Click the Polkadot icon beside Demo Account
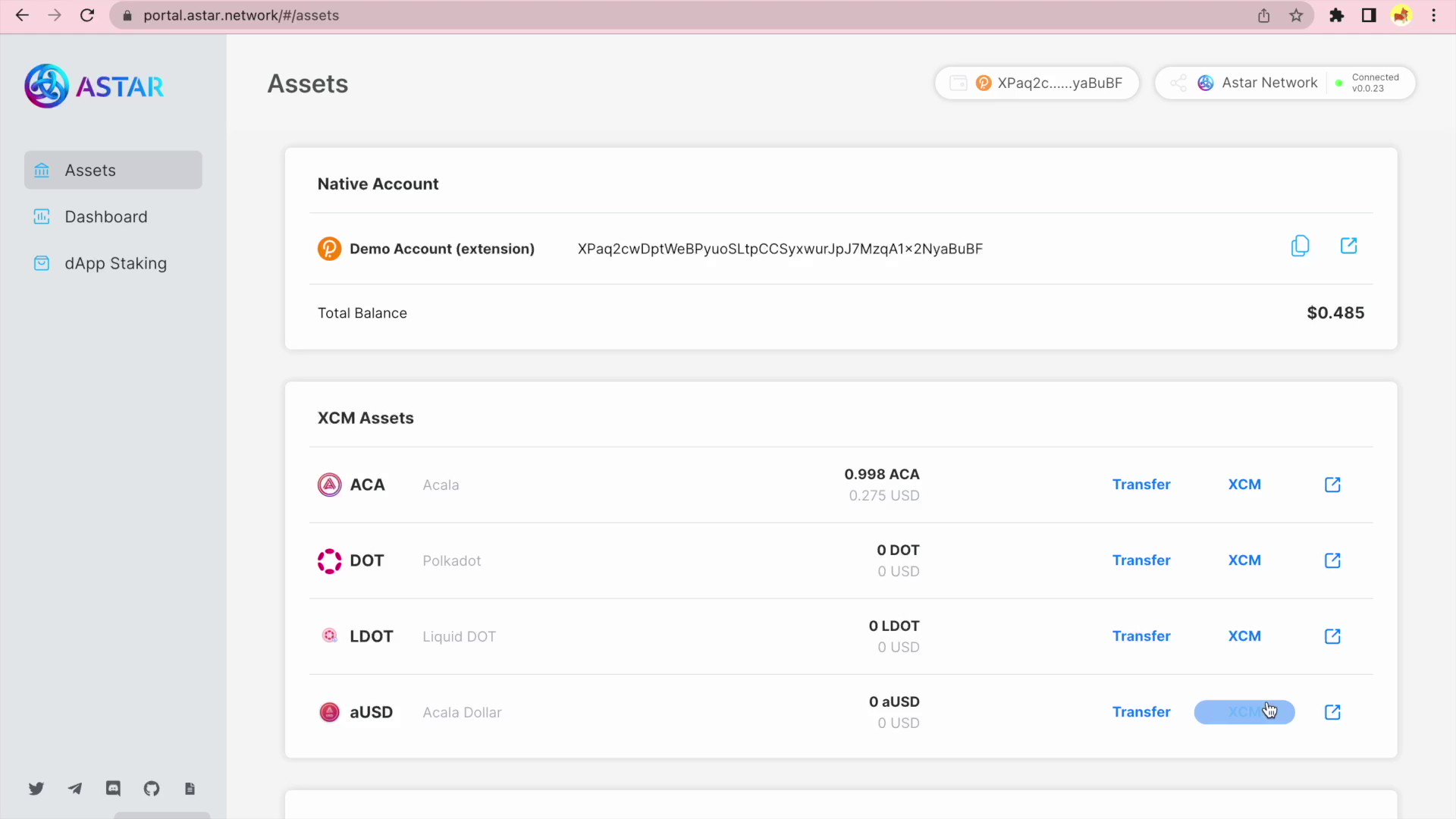1456x819 pixels. click(x=329, y=248)
